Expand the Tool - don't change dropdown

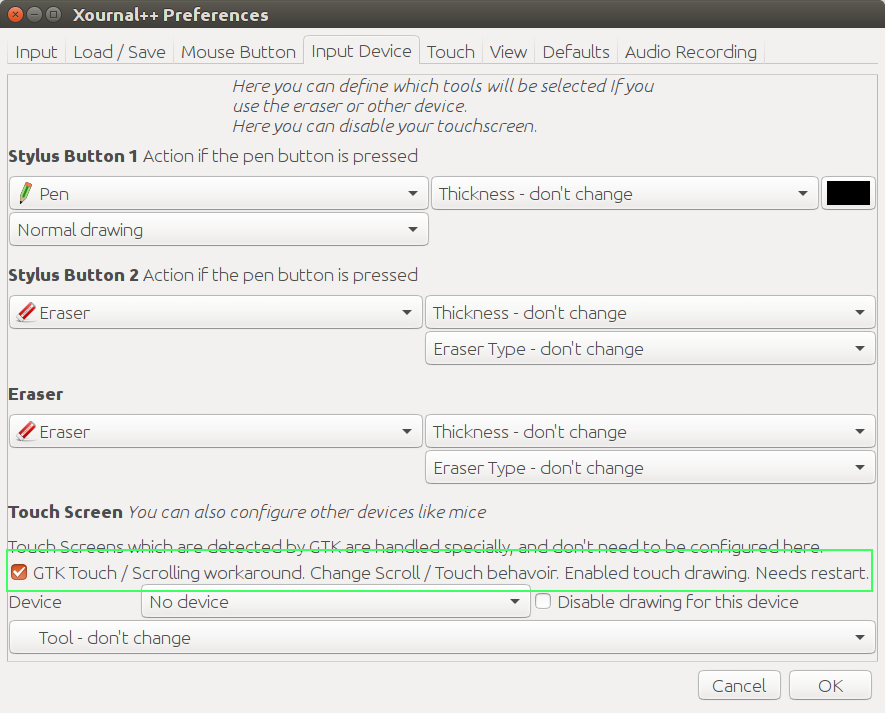pyautogui.click(x=443, y=637)
